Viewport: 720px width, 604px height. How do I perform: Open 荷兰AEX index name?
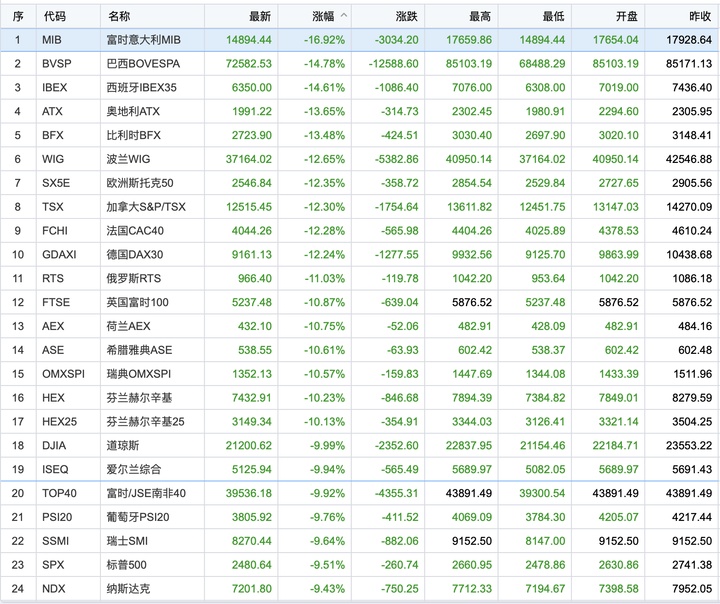(129, 326)
